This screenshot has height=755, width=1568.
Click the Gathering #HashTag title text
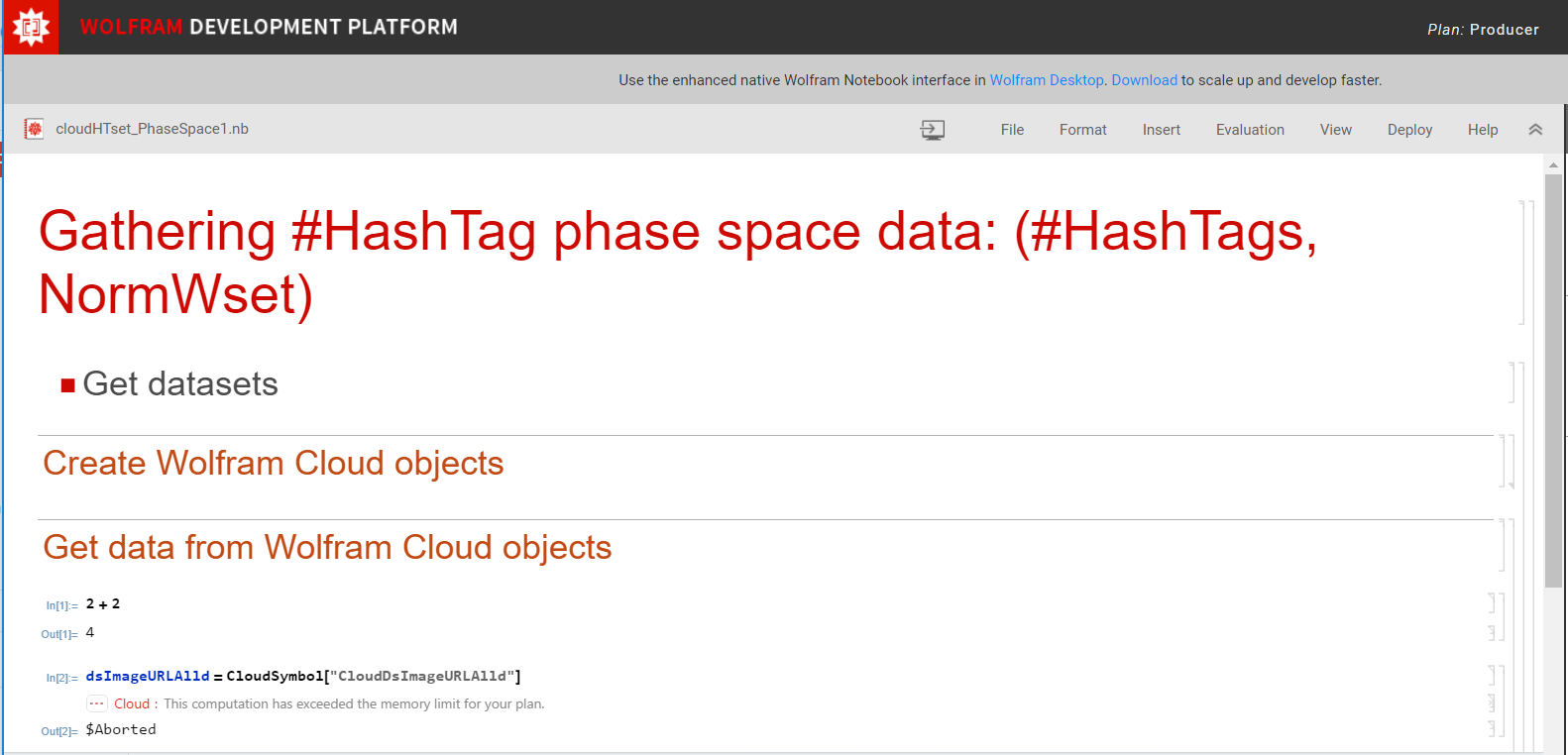tap(678, 263)
